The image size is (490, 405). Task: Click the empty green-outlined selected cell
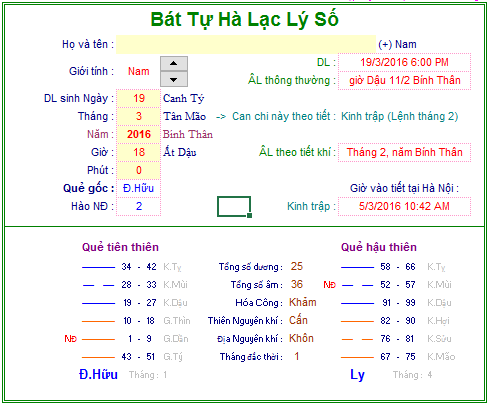coord(234,207)
